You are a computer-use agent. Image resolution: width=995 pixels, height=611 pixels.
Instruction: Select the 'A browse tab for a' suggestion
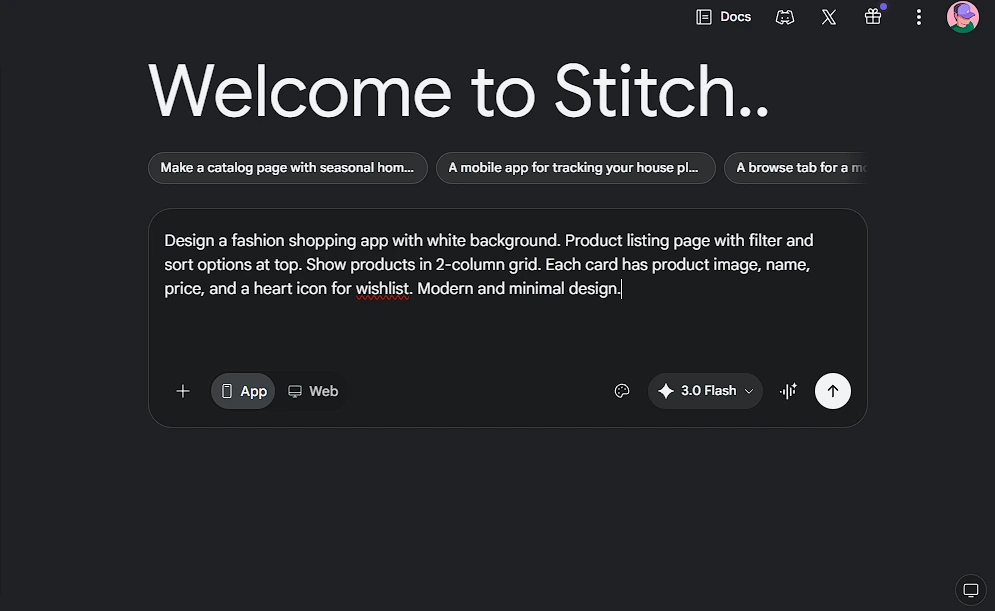(x=796, y=168)
